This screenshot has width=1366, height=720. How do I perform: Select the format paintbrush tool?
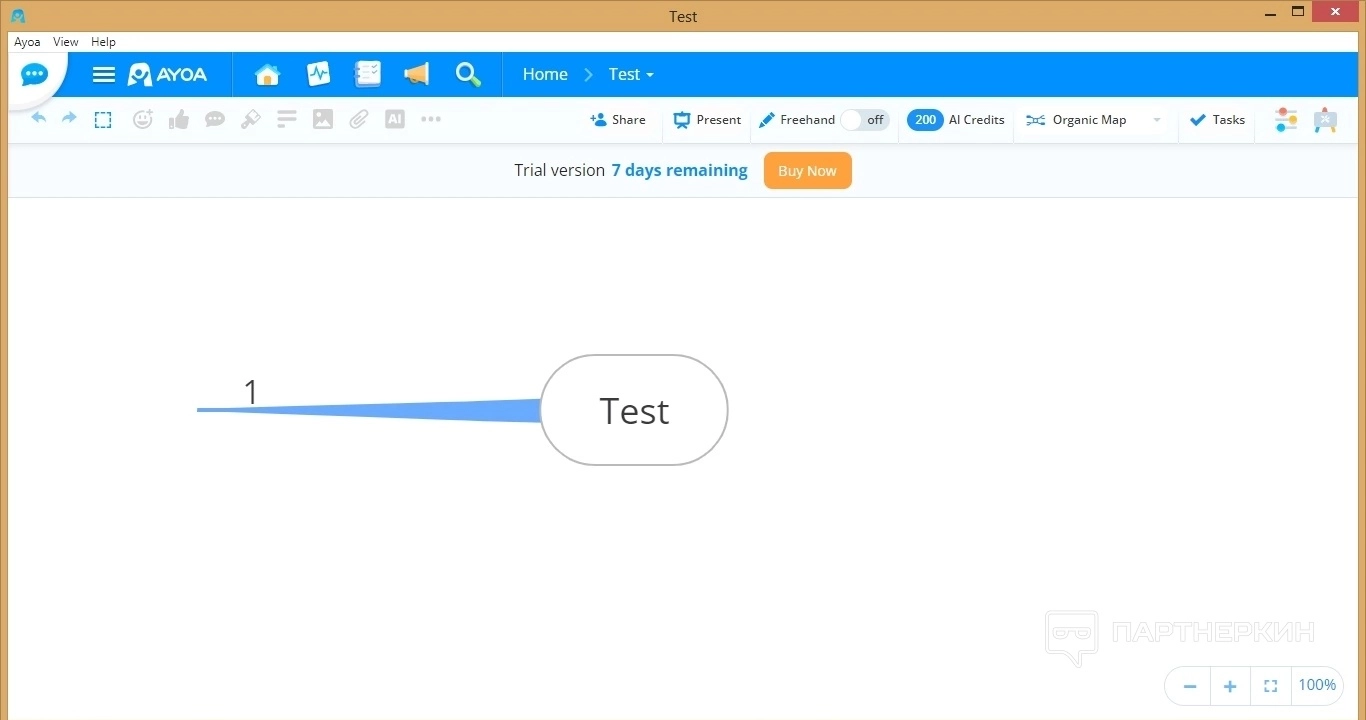pyautogui.click(x=251, y=120)
